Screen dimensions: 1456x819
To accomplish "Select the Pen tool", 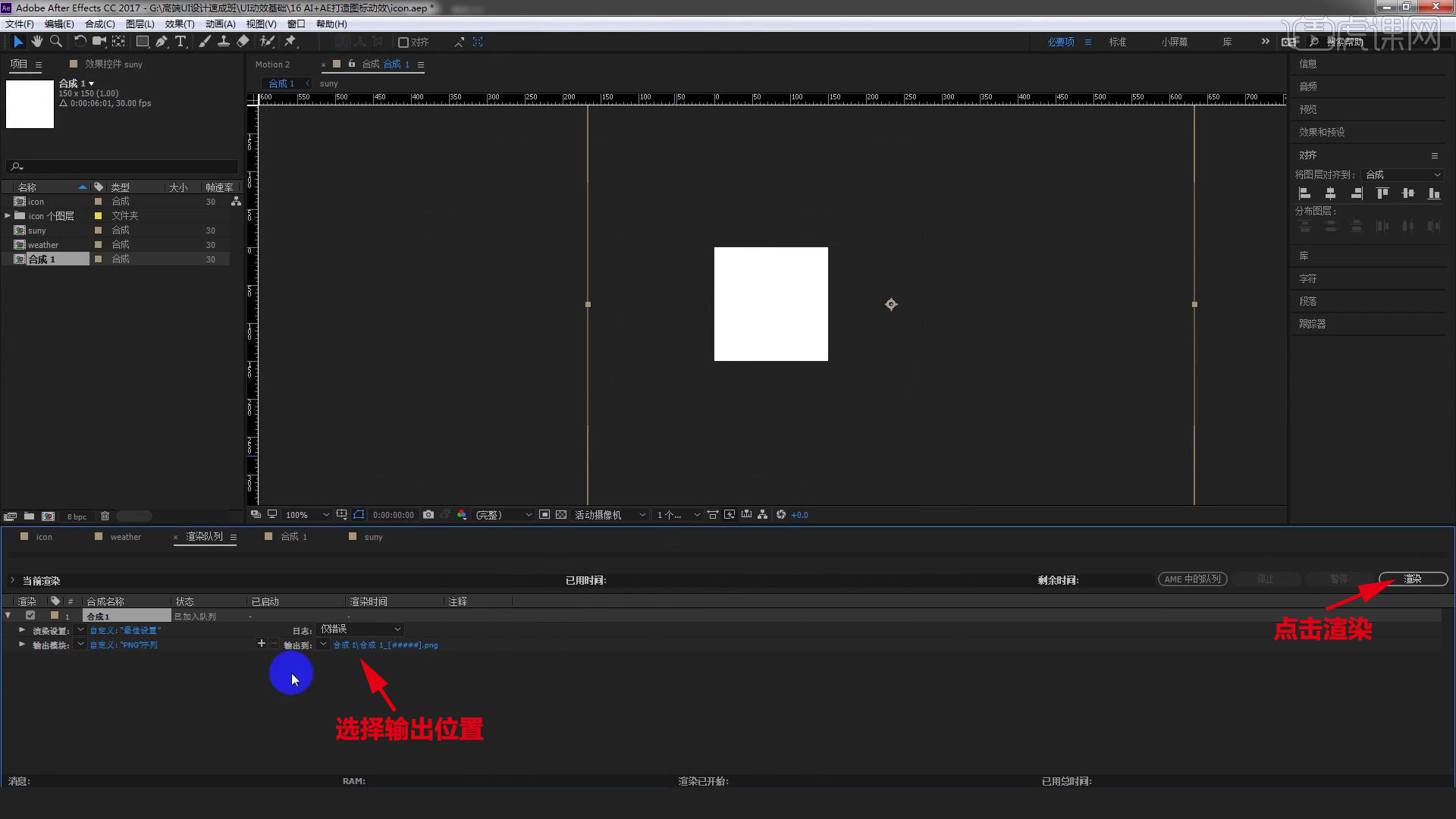I will [162, 42].
